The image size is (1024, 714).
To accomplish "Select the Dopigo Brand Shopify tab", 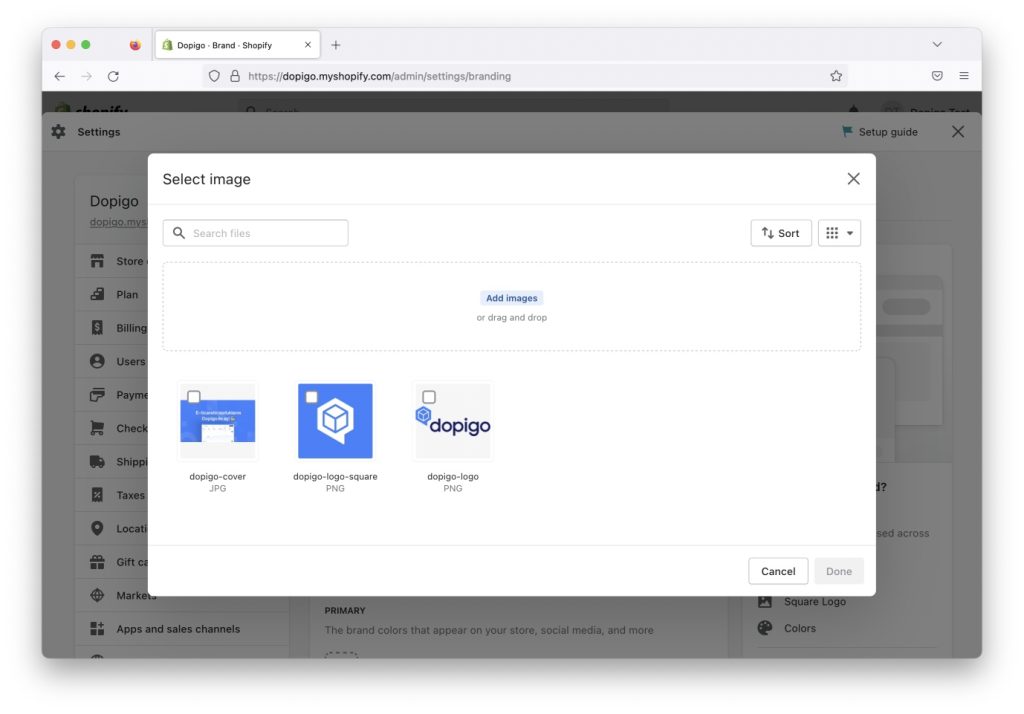I will pos(238,45).
